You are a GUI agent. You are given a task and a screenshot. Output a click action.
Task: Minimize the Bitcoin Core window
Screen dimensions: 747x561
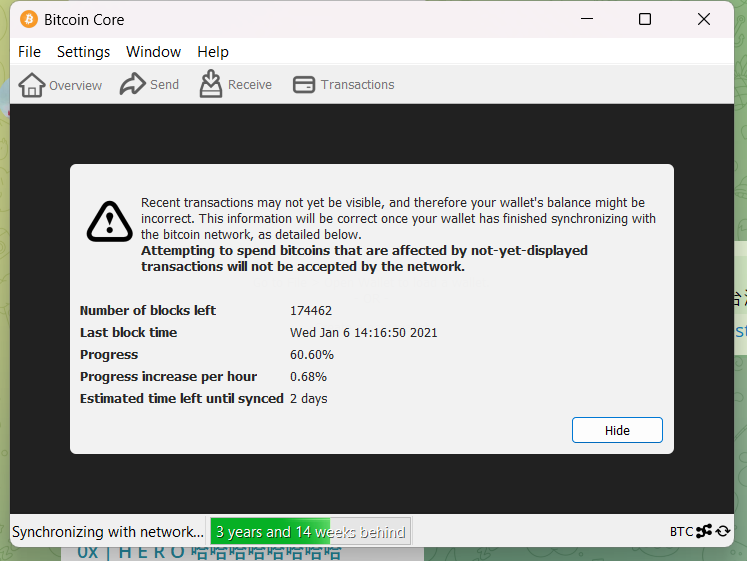[x=587, y=19]
